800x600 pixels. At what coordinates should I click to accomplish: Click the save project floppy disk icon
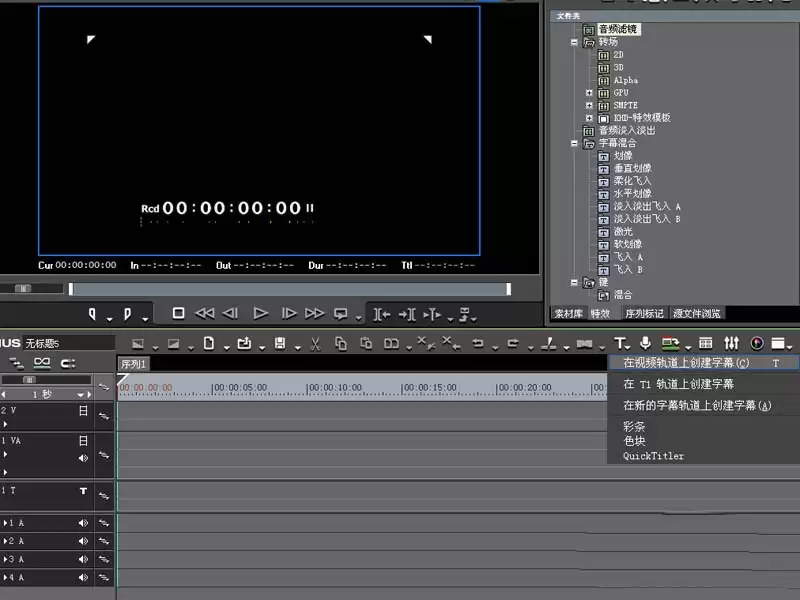[280, 343]
